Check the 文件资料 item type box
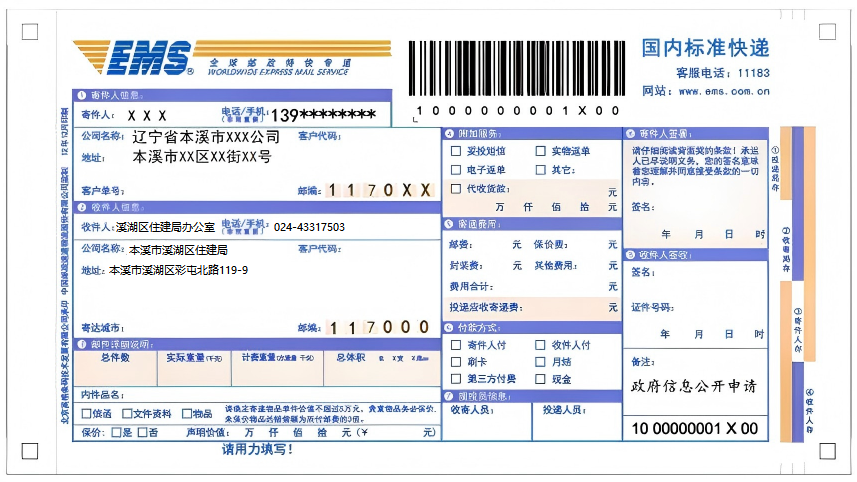Viewport: 857px width, 482px height. click(127, 414)
